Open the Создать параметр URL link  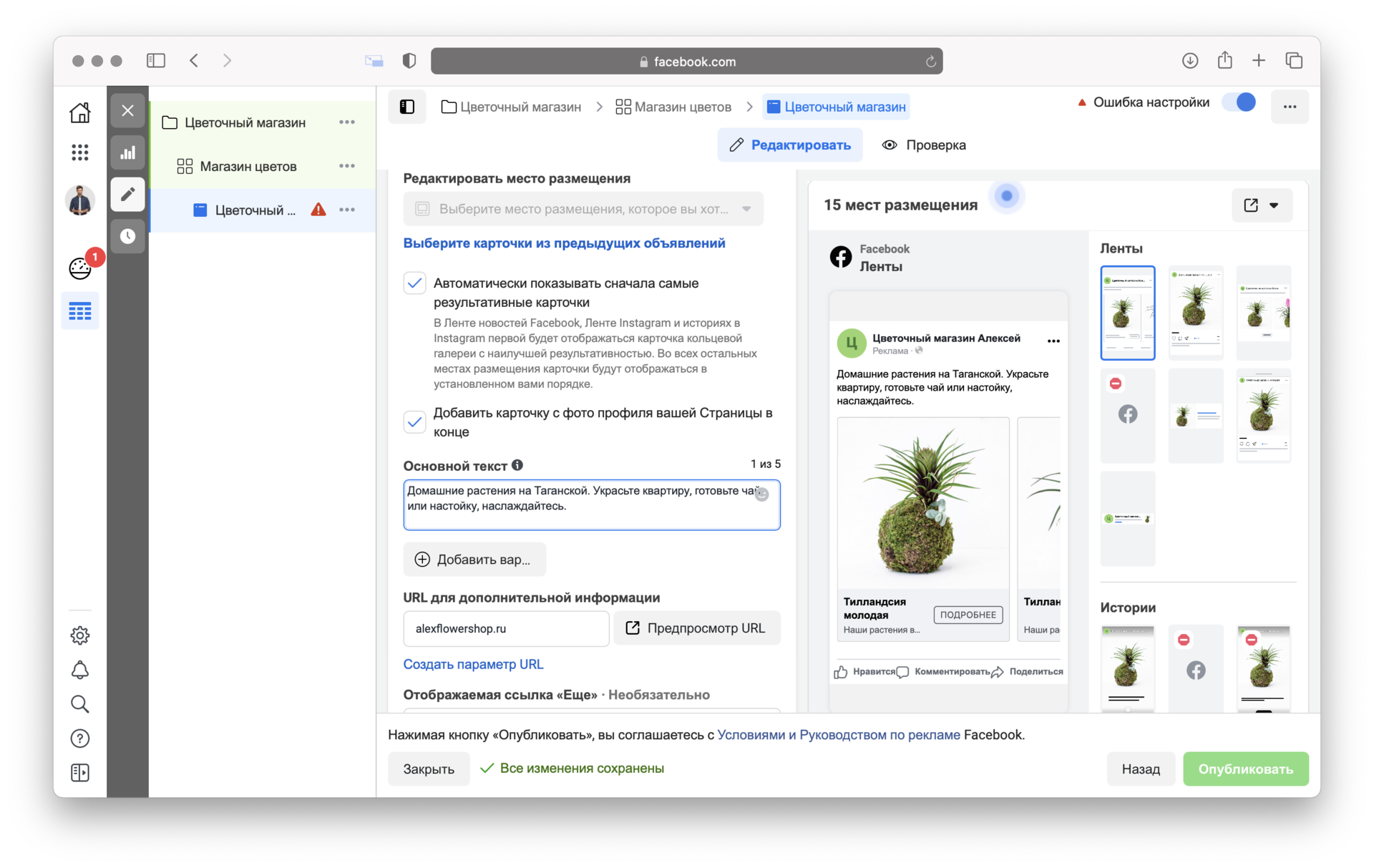click(473, 664)
